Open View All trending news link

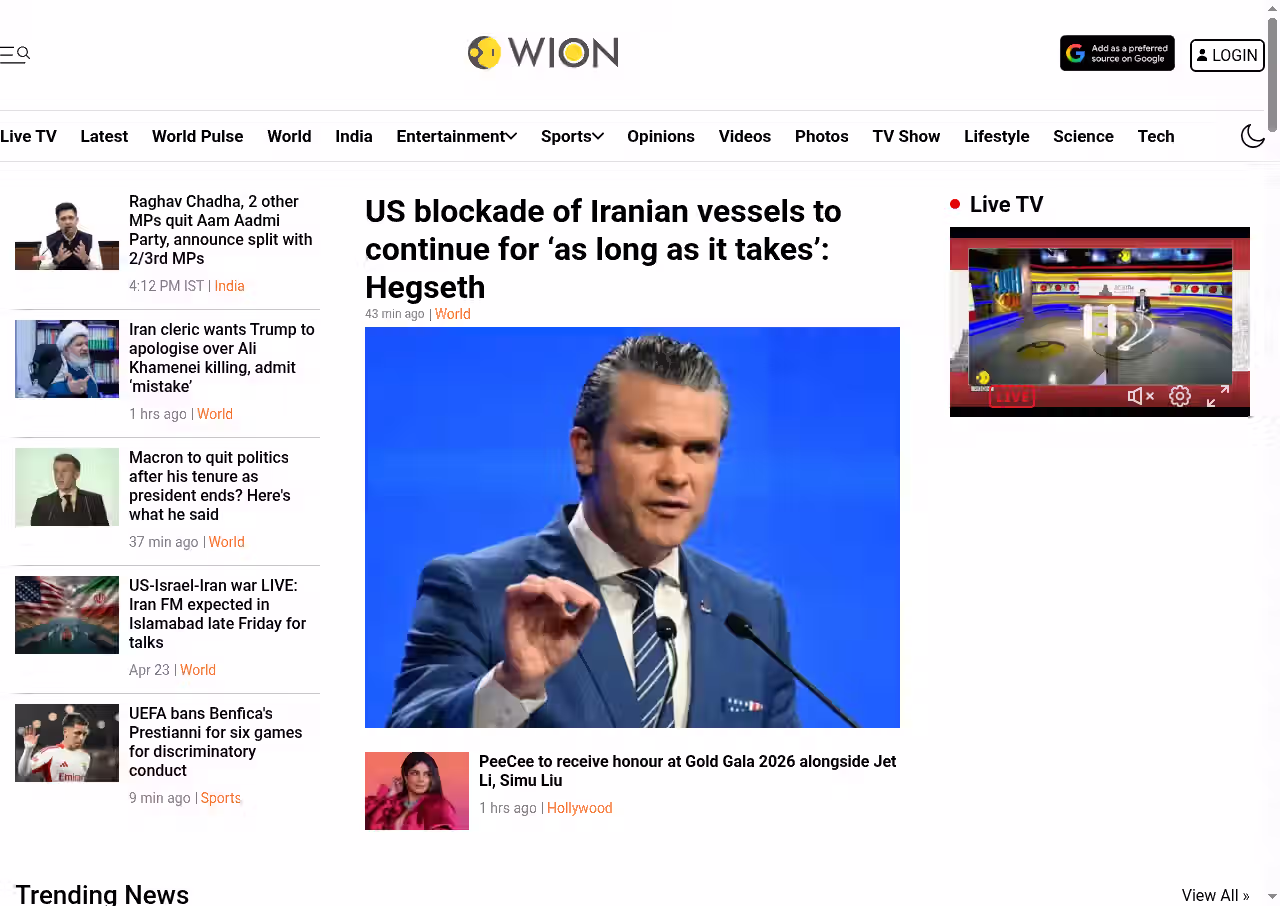(x=1216, y=895)
